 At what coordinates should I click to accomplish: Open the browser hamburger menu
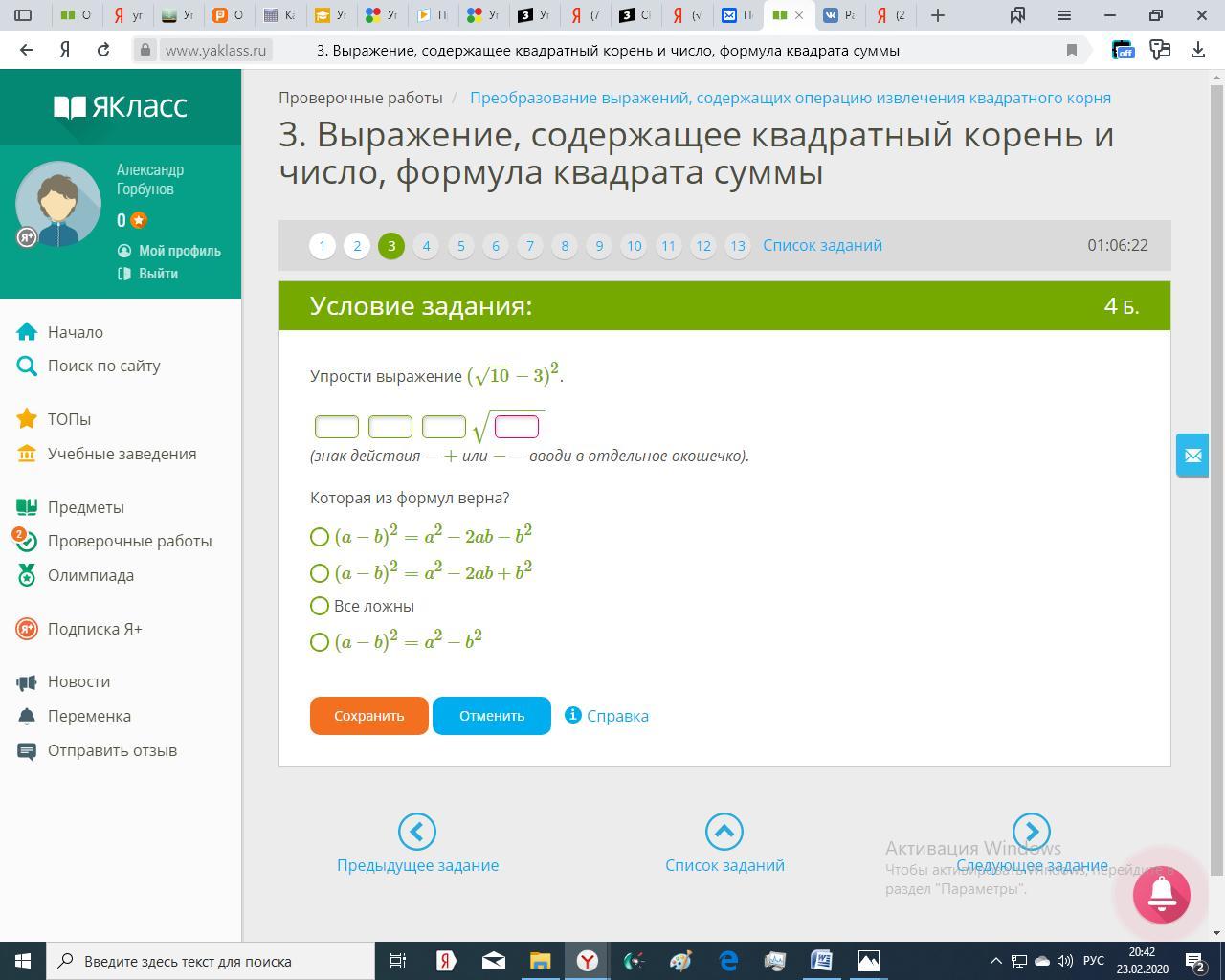pos(1063,15)
